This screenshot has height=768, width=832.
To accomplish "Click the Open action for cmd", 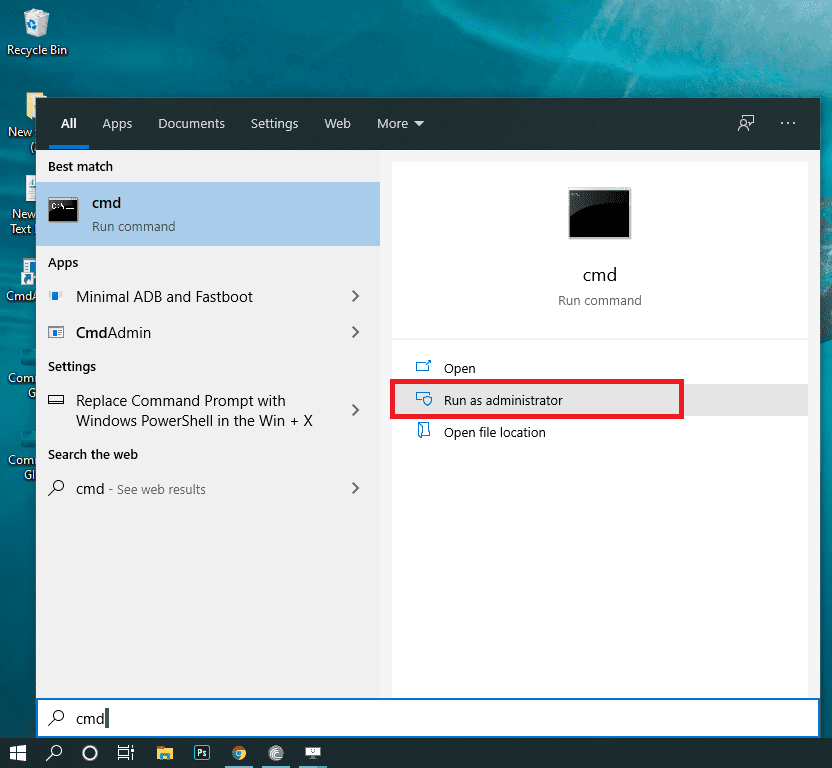I will point(459,368).
